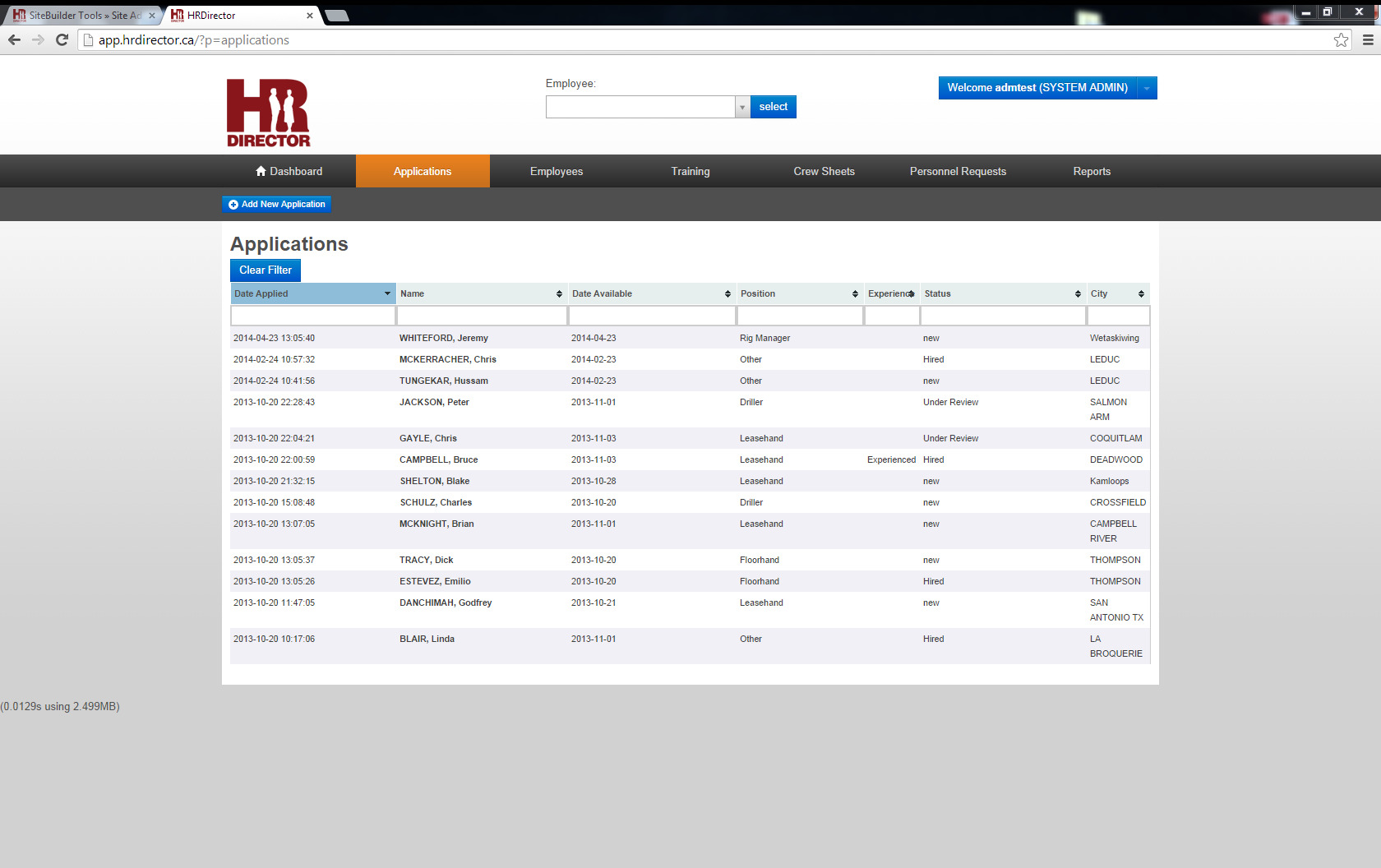Sort by Date Applied column header
This screenshot has width=1381, height=868.
point(312,293)
